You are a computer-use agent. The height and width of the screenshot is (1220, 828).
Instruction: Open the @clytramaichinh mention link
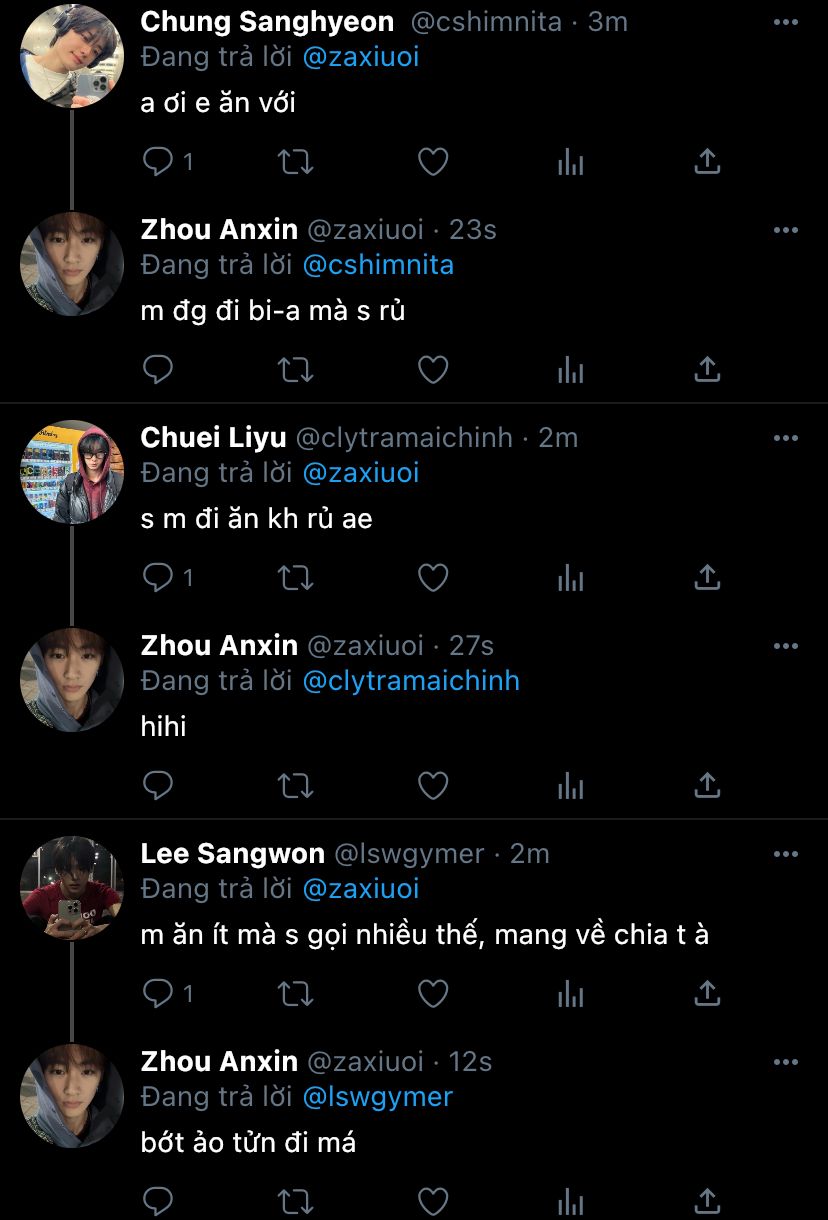click(x=411, y=681)
